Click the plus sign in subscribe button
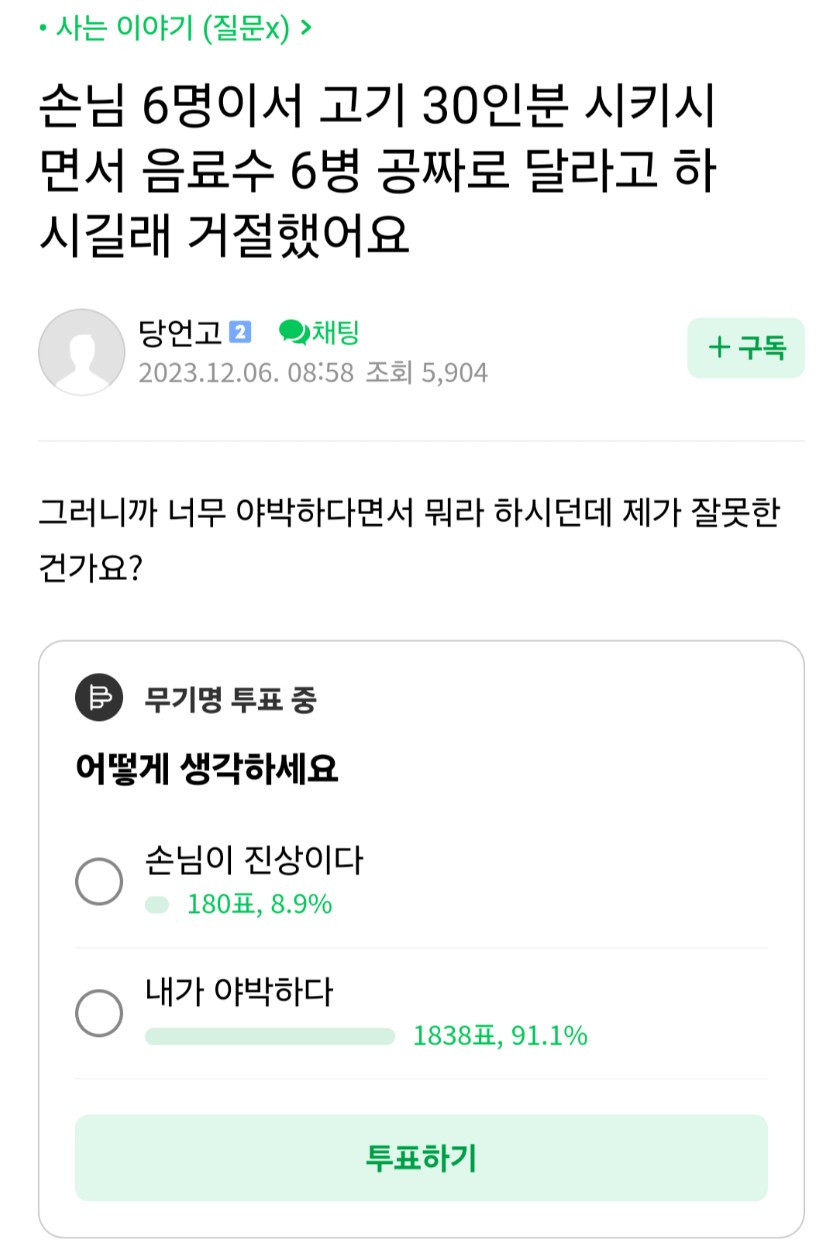This screenshot has width=834, height=1258. [x=718, y=348]
